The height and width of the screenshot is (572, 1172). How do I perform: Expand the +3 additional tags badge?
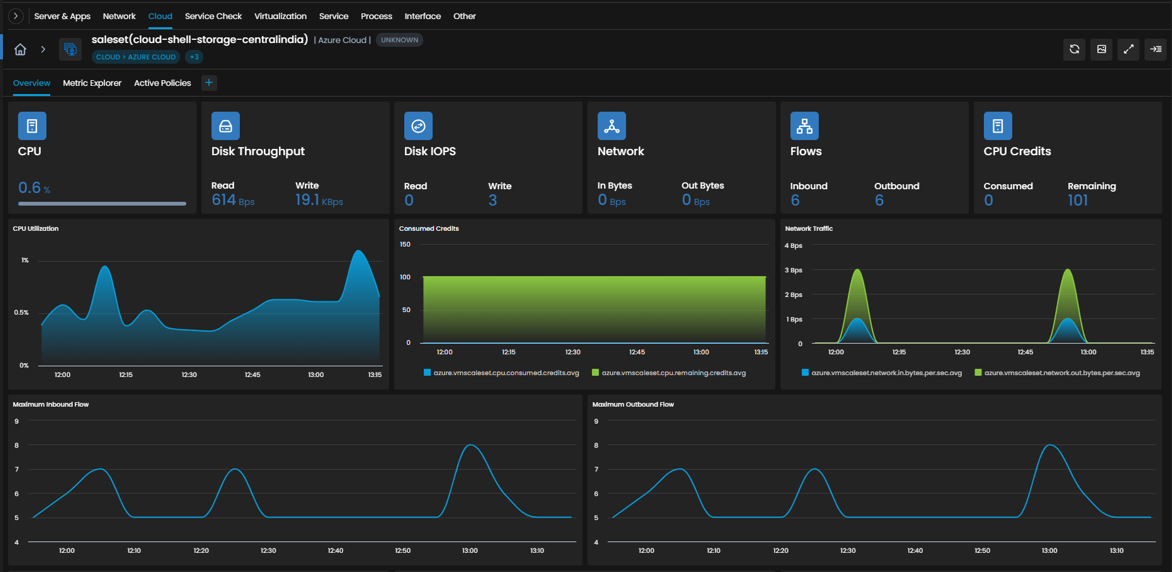(x=193, y=57)
